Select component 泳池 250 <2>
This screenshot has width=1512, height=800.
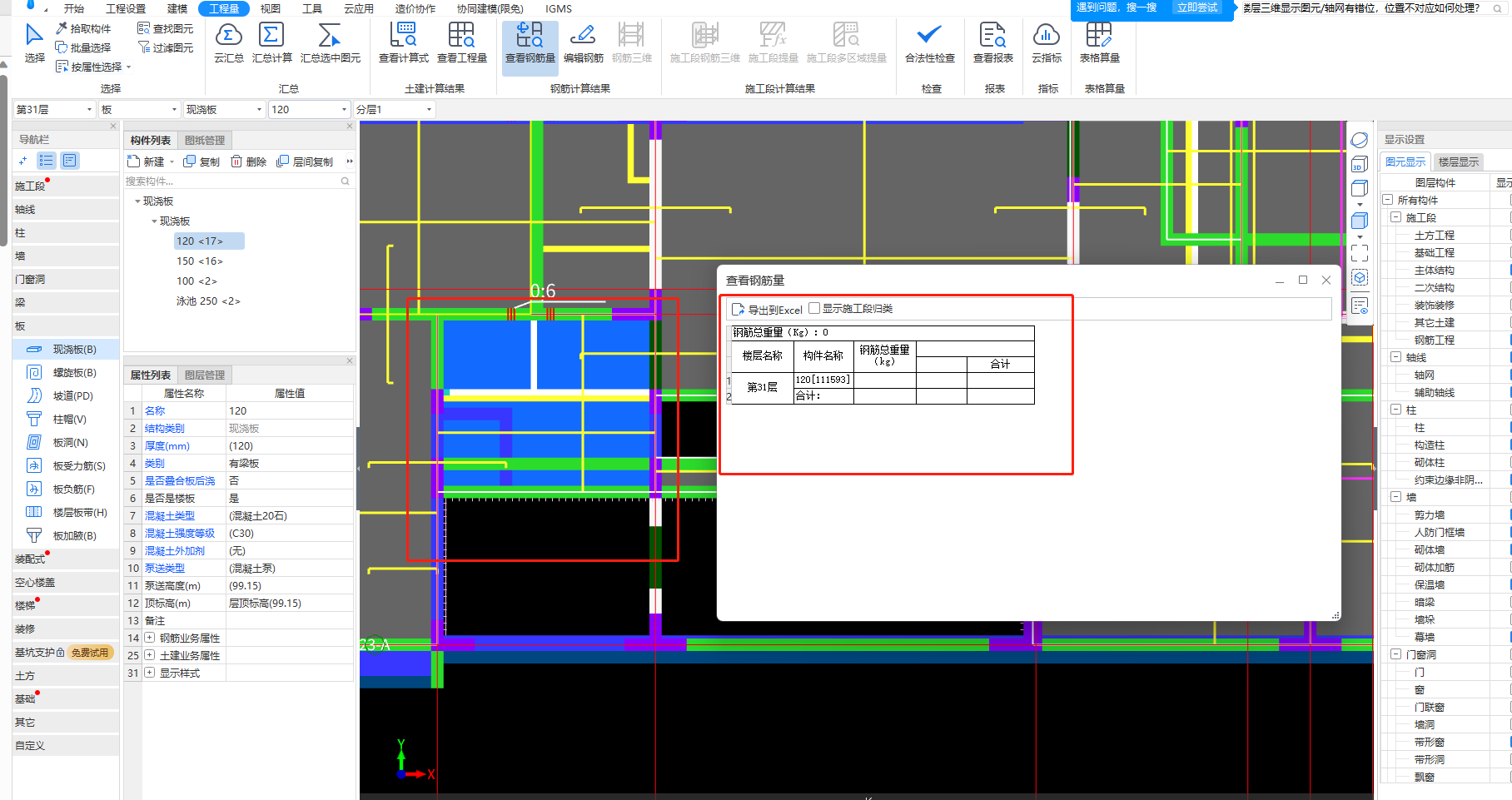click(208, 301)
